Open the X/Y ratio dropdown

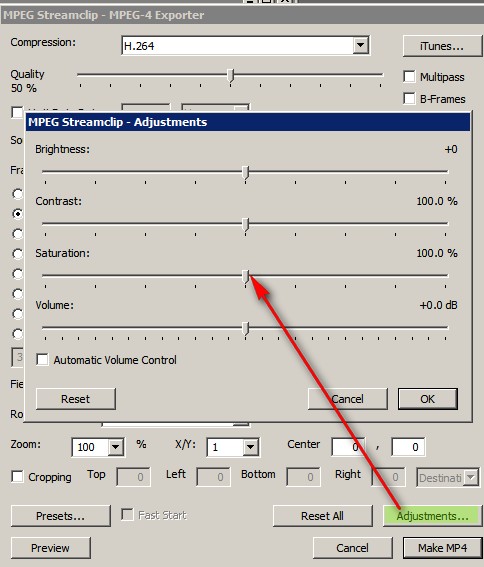(x=250, y=447)
